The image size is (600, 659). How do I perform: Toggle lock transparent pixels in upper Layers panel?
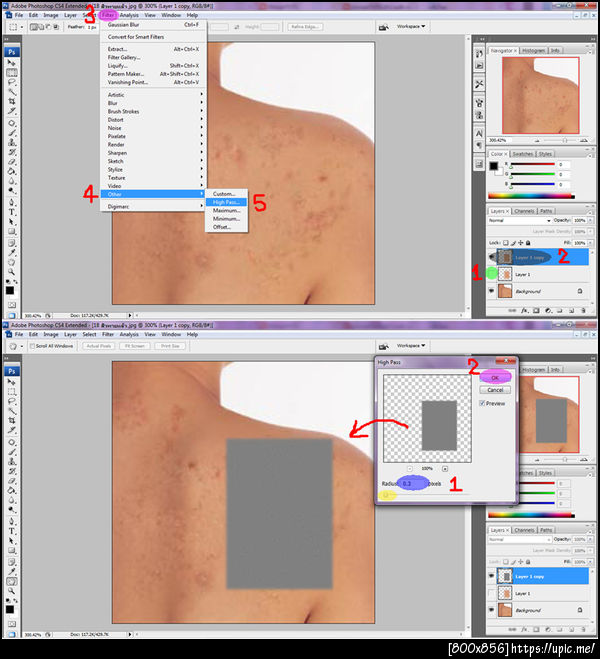(505, 243)
